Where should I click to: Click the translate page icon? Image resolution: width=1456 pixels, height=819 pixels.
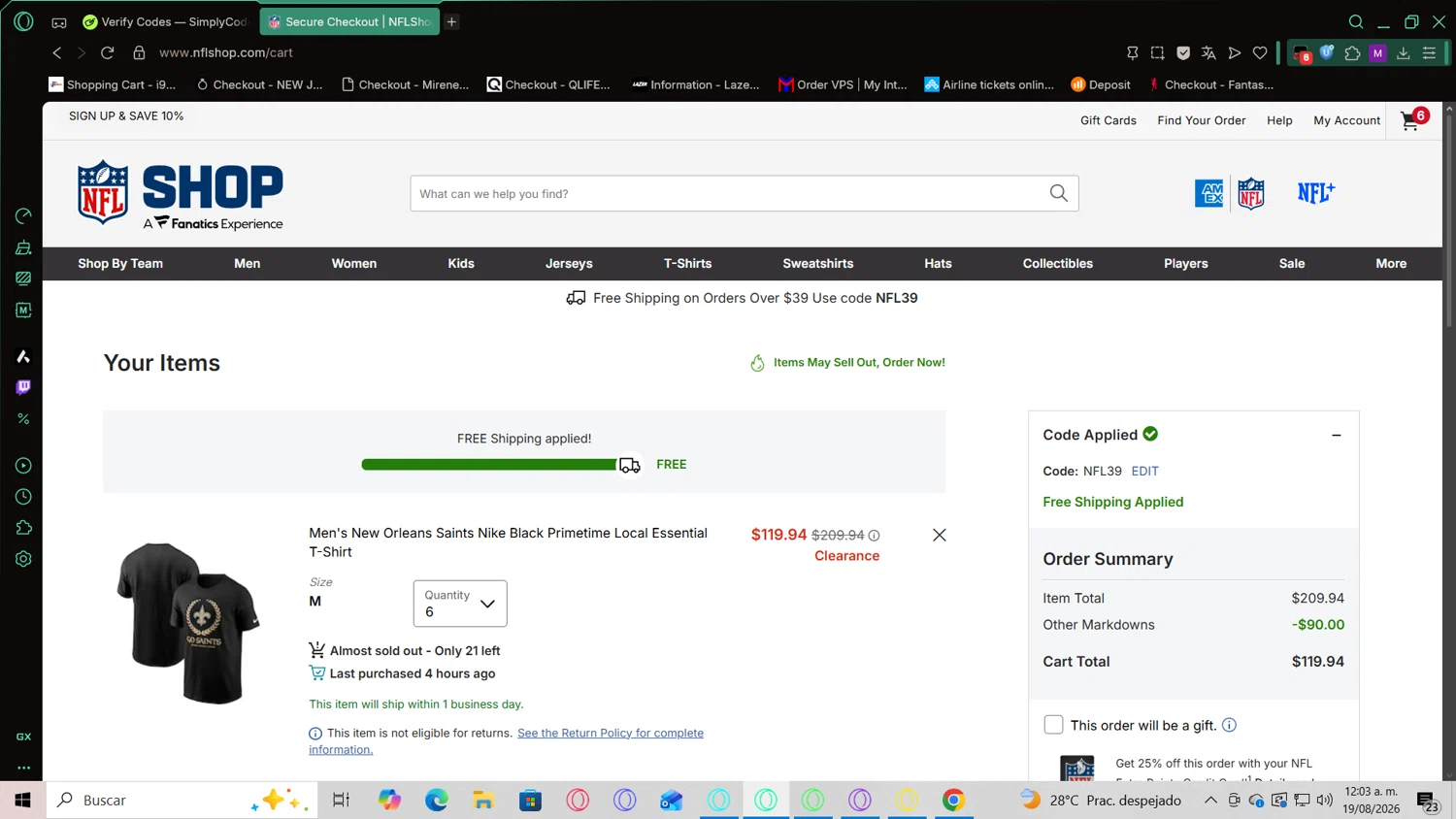1208,53
